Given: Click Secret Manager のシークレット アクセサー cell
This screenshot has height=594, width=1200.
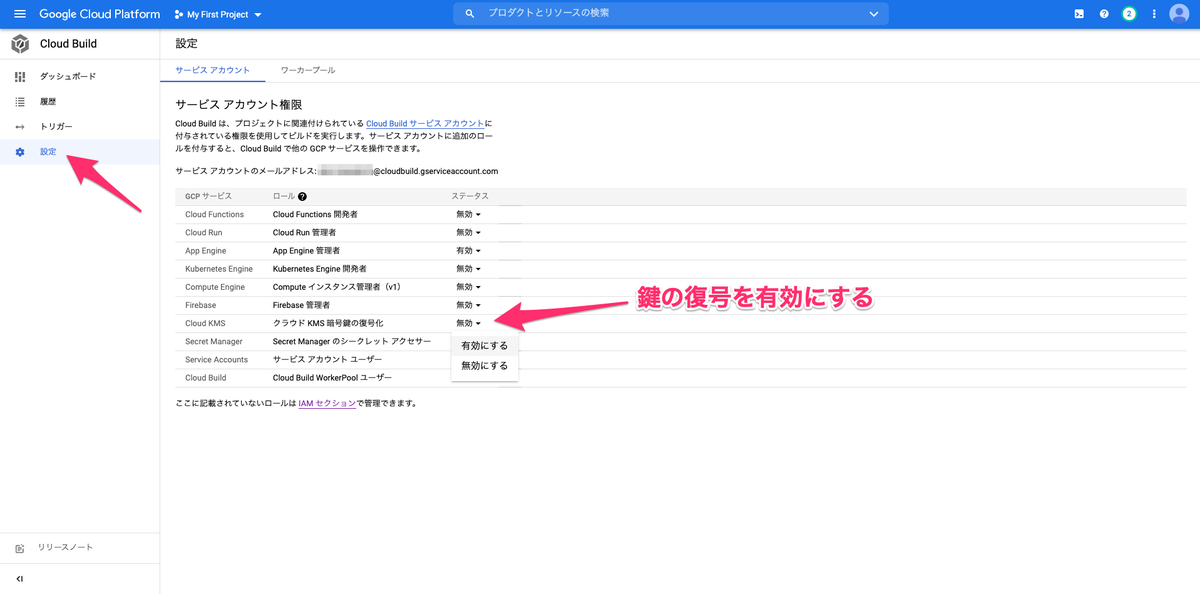Looking at the screenshot, I should click(x=352, y=341).
